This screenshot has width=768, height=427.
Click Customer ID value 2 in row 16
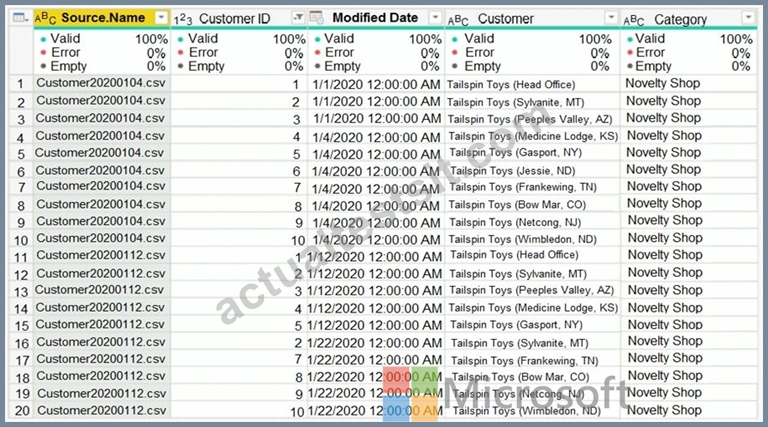[x=298, y=343]
